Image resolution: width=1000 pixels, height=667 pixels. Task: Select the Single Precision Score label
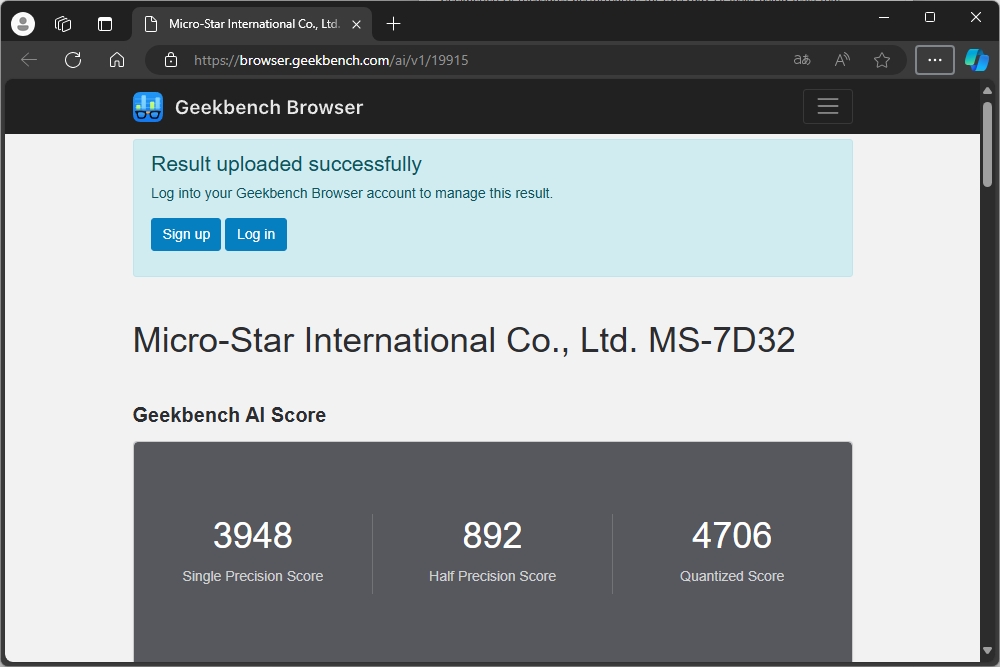pos(253,576)
